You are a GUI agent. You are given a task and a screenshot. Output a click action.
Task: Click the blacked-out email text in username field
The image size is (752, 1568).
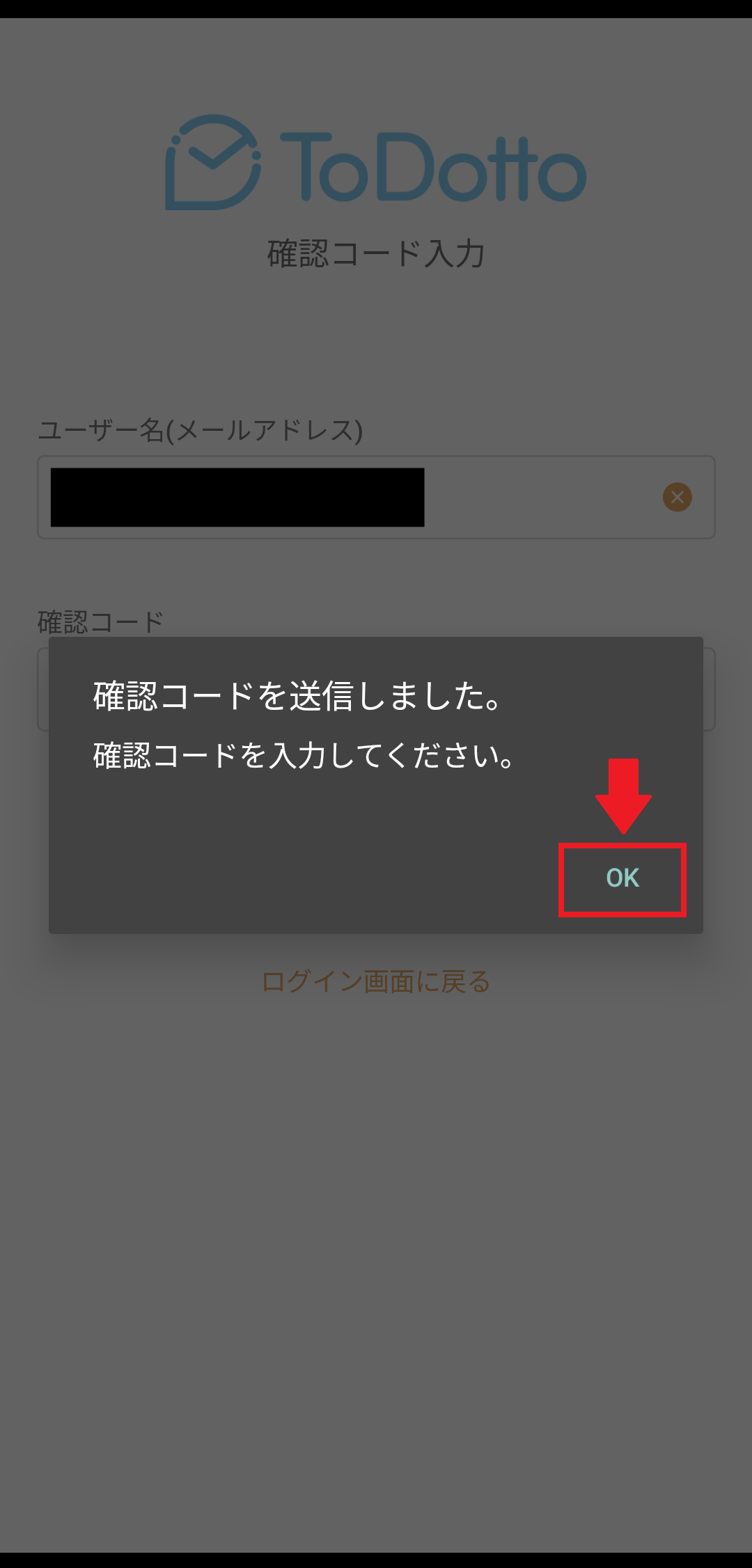pyautogui.click(x=237, y=497)
